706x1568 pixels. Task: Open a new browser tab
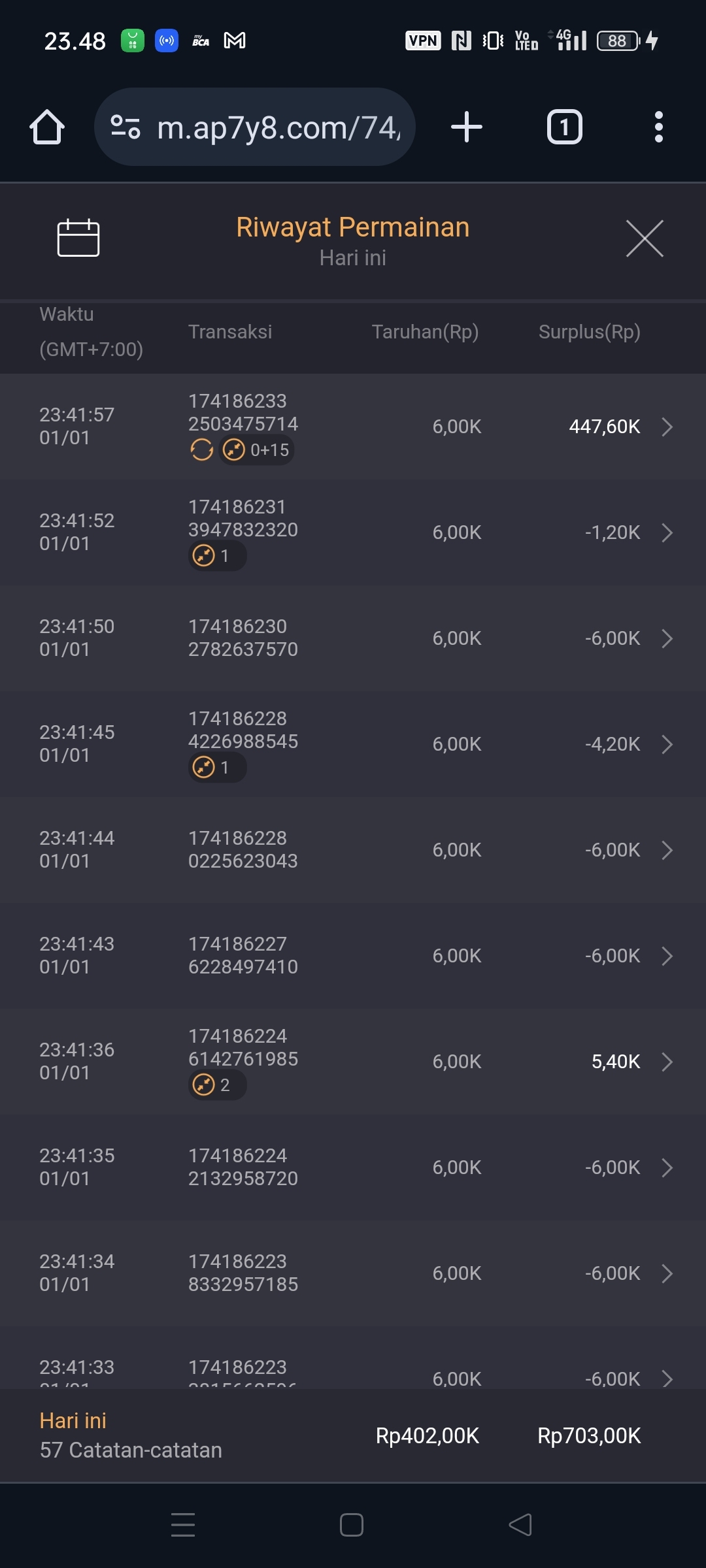(467, 127)
